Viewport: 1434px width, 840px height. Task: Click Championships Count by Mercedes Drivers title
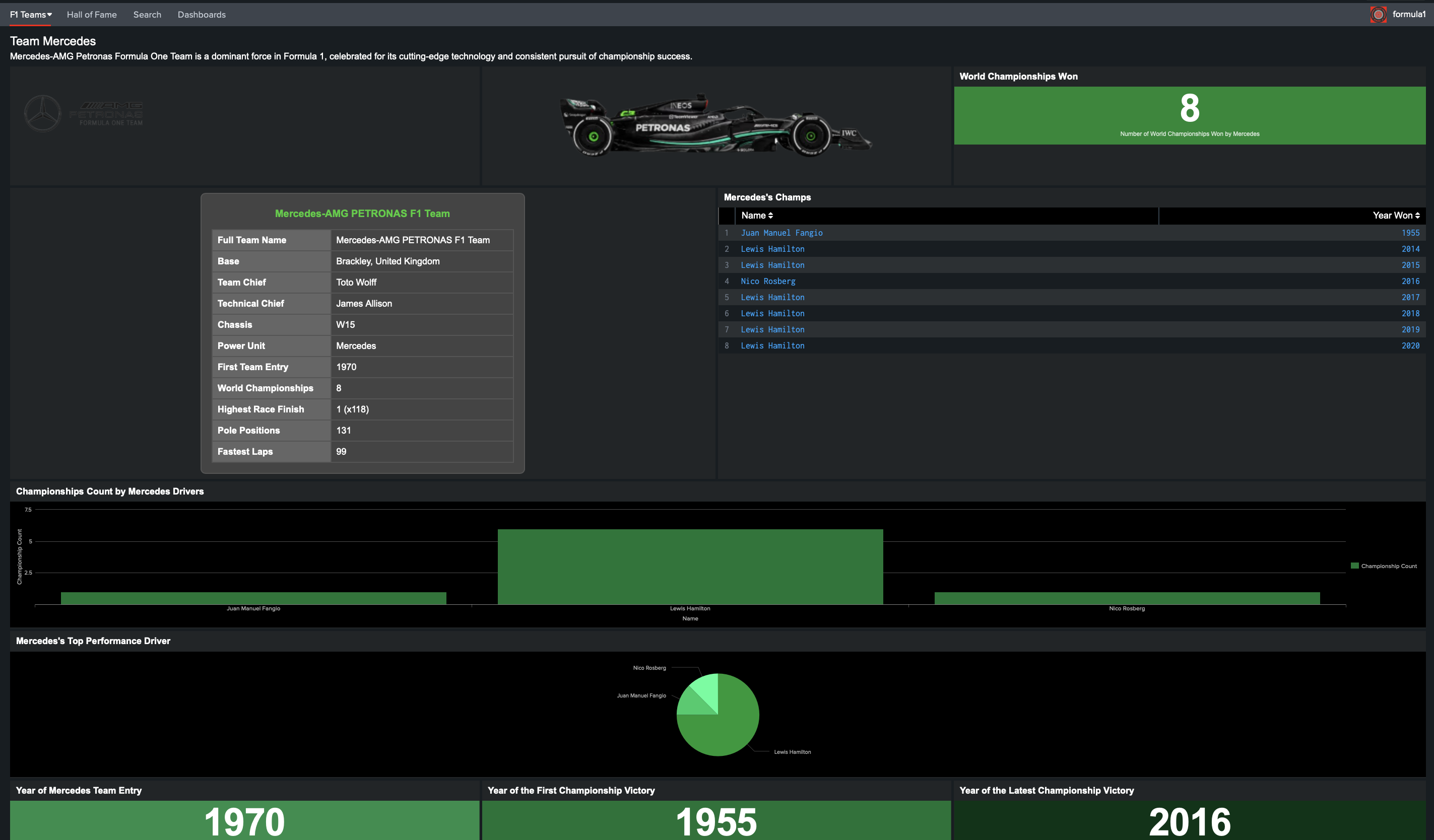coord(110,492)
